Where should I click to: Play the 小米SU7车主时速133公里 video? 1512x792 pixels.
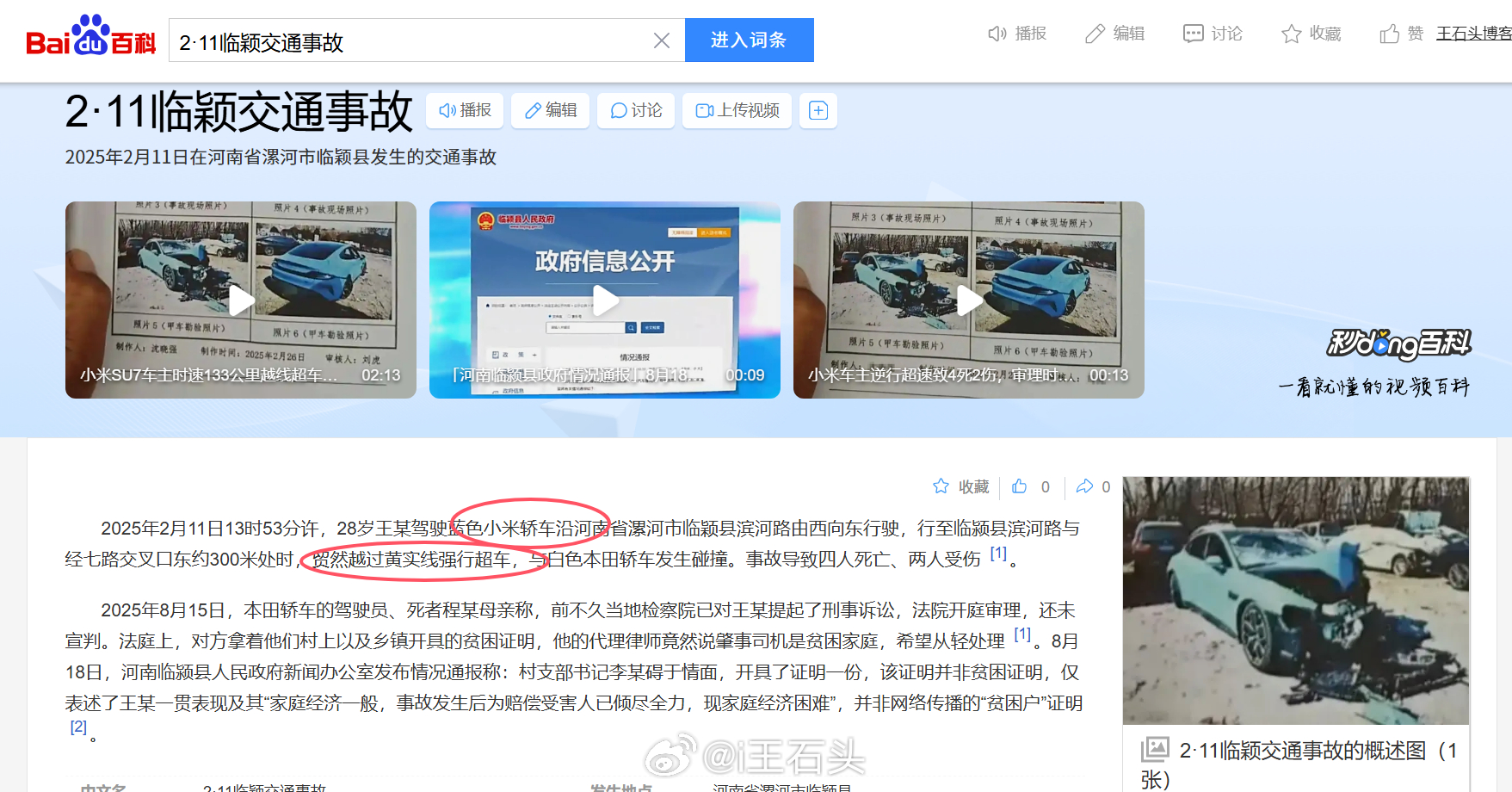[x=241, y=300]
